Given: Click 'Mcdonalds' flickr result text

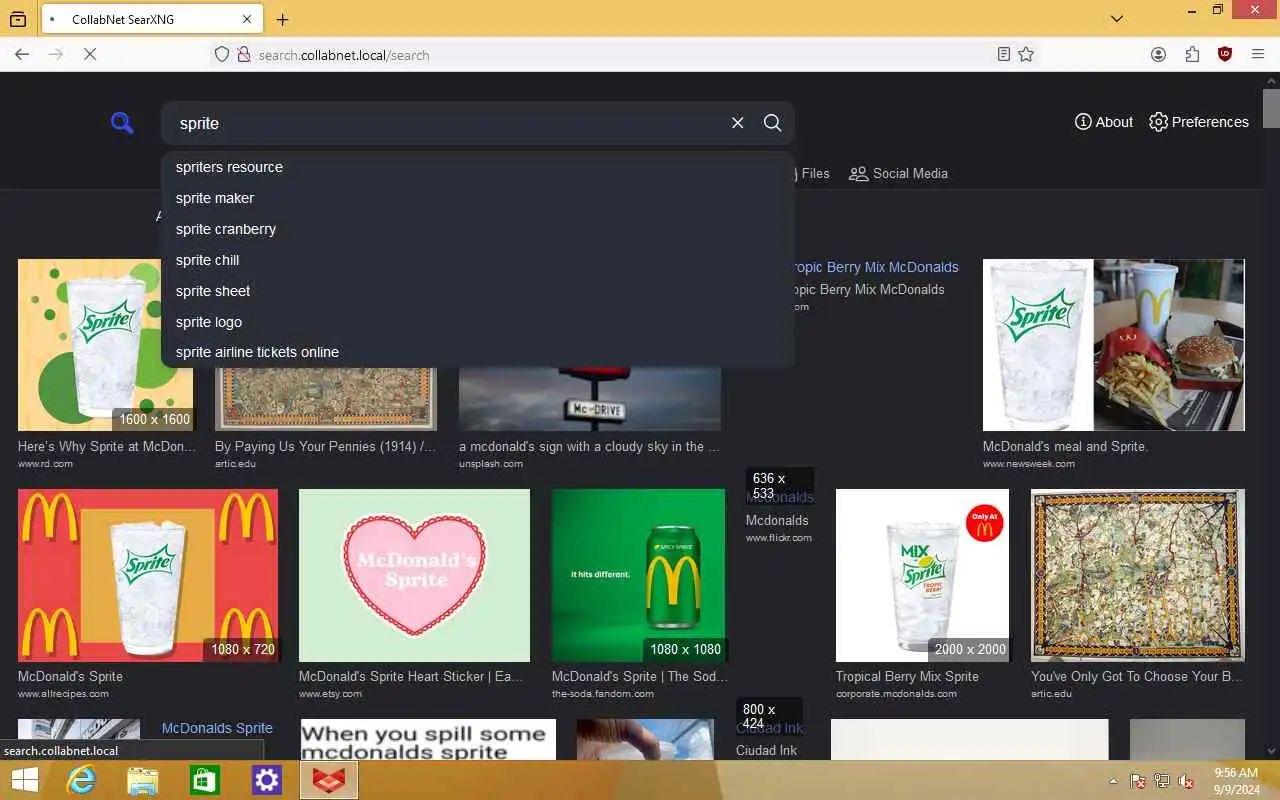Looking at the screenshot, I should pos(777,520).
